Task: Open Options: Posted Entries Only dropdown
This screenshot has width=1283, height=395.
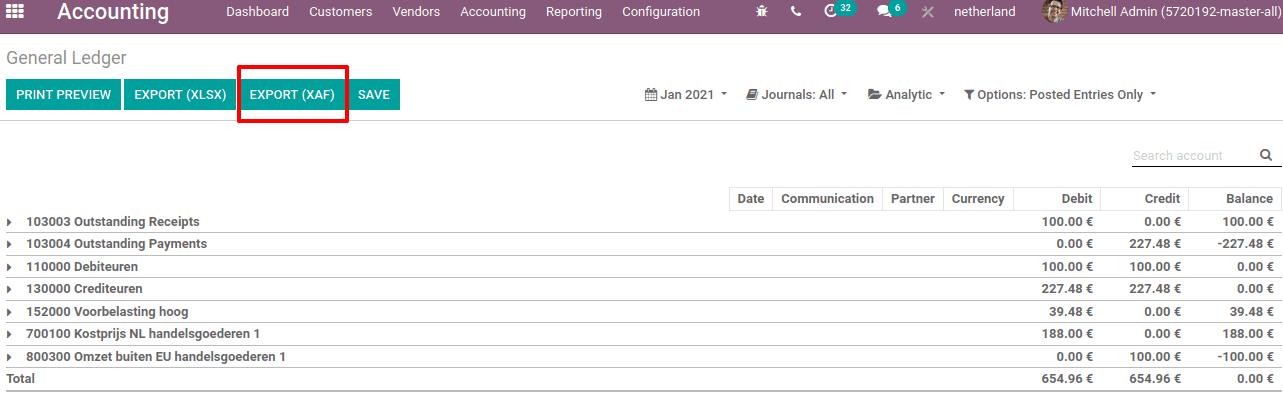Action: [x=1060, y=95]
